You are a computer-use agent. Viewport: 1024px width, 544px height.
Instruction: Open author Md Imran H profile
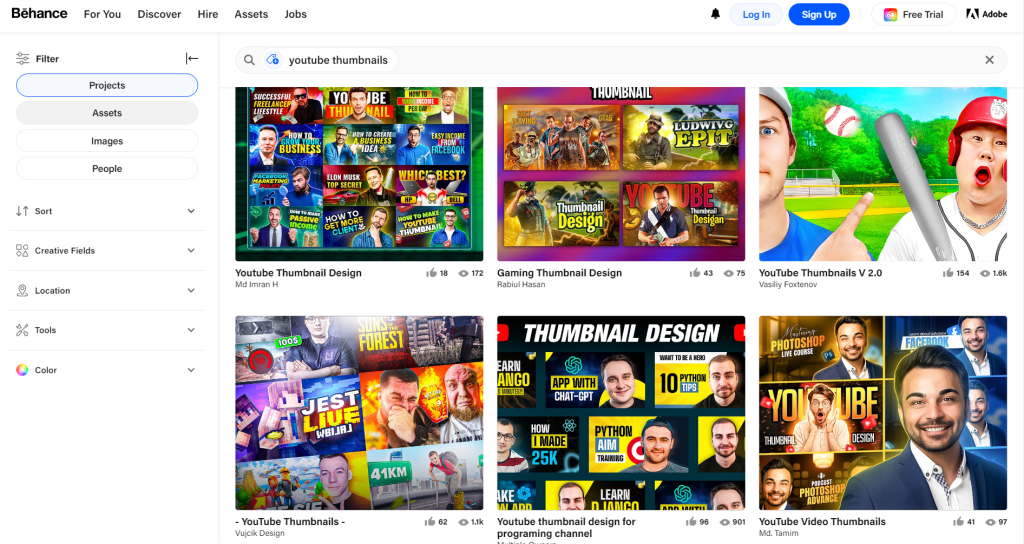pyautogui.click(x=257, y=285)
